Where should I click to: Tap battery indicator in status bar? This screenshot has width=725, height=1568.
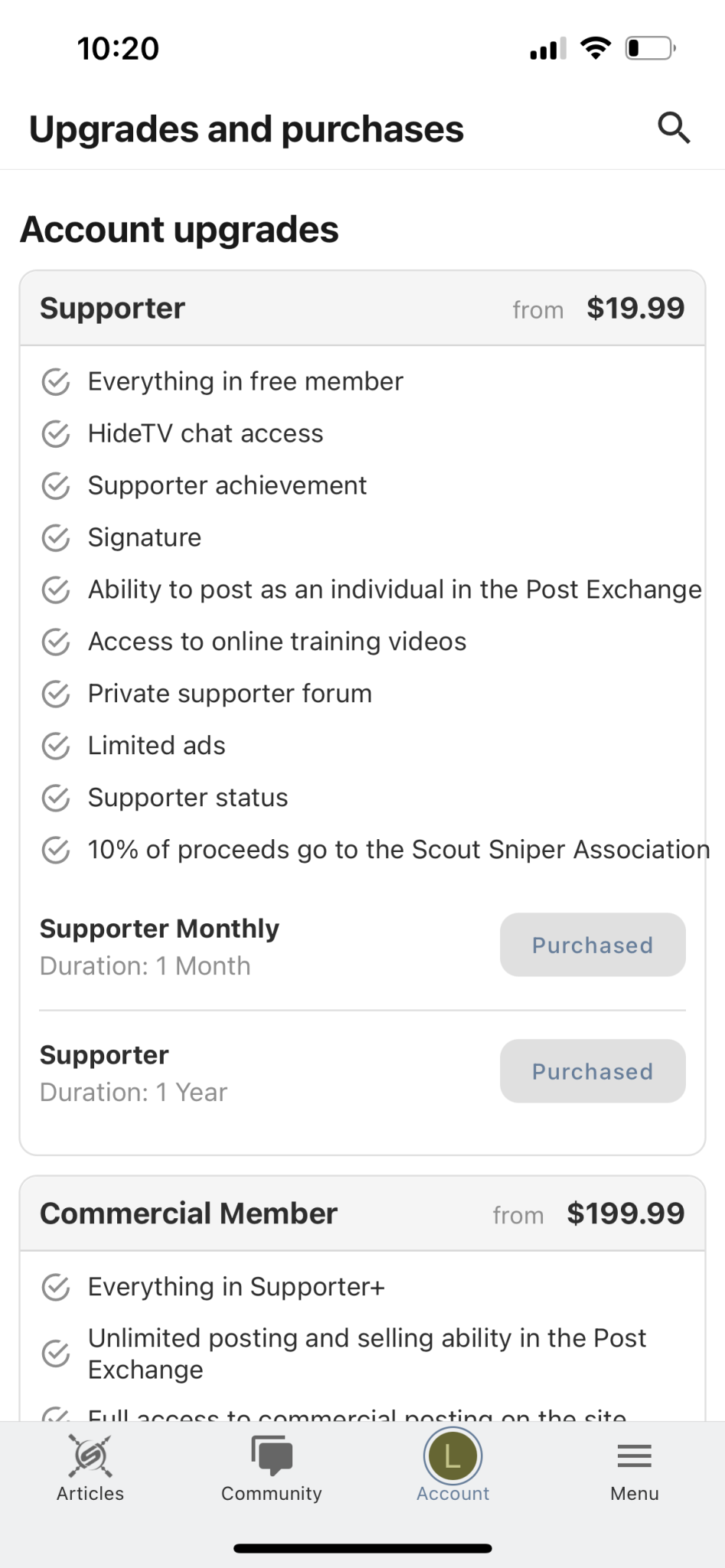[x=650, y=48]
